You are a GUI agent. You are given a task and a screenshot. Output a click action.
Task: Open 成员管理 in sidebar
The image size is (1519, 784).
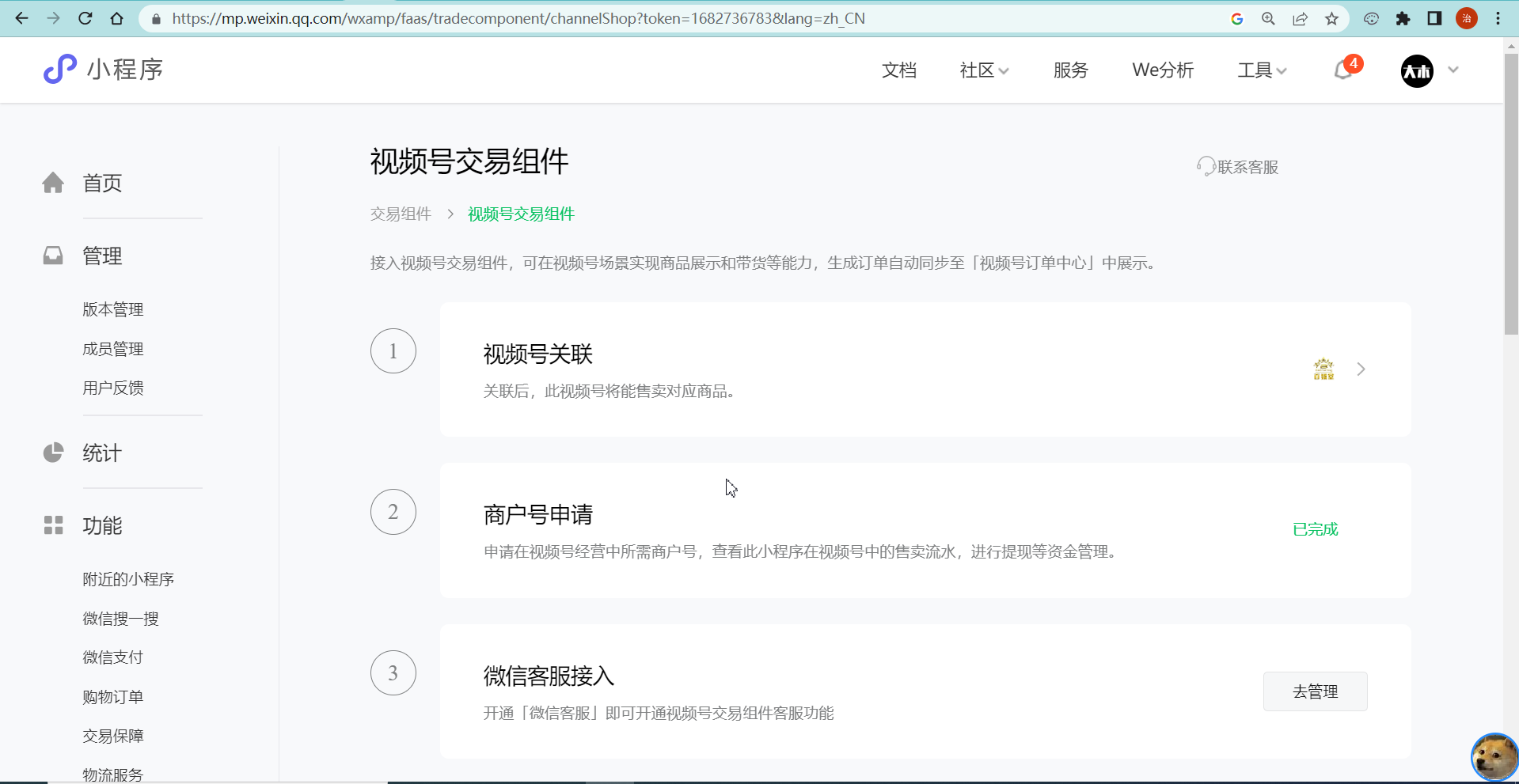[x=113, y=349]
